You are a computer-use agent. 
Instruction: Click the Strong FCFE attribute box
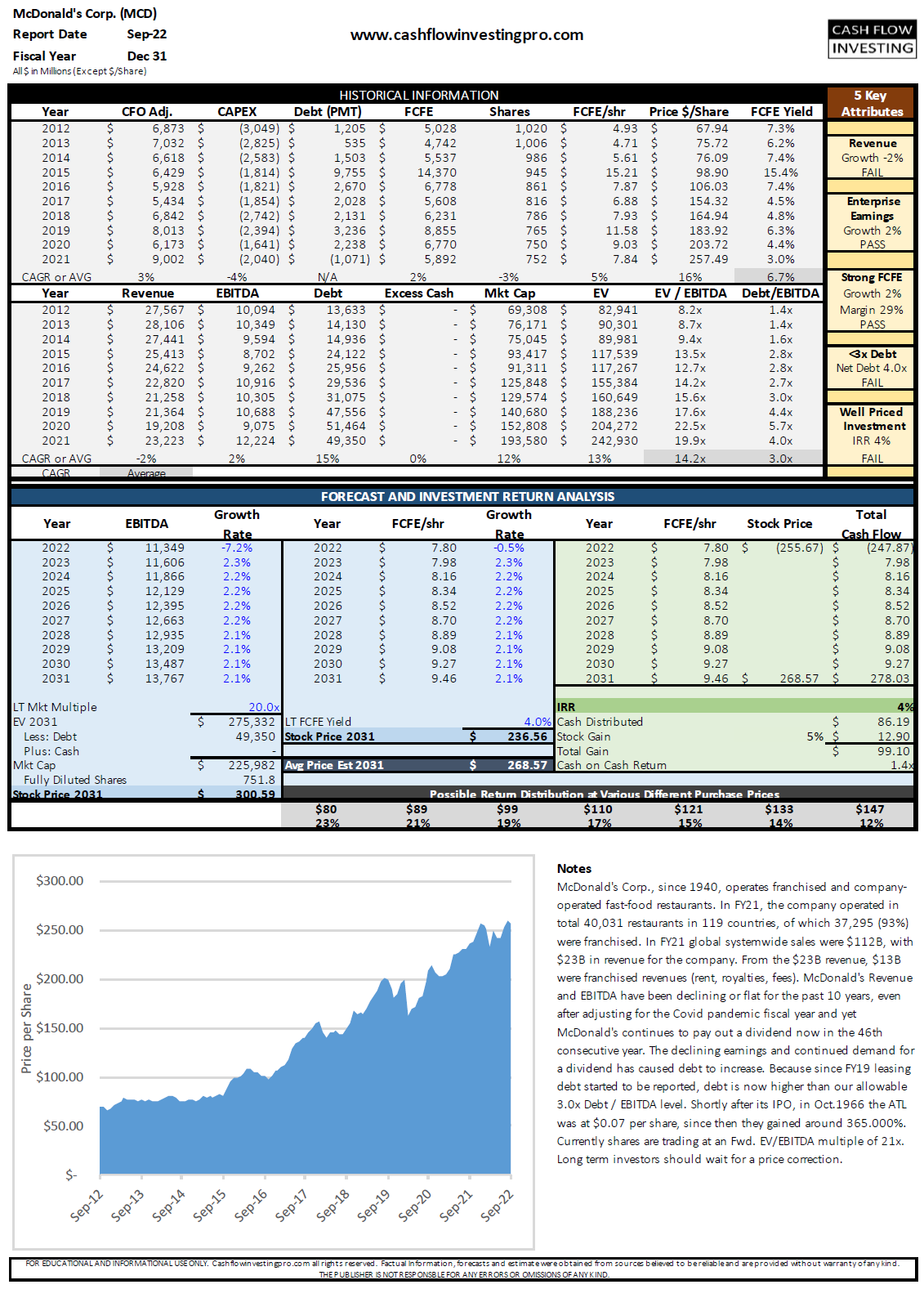pos(871,301)
